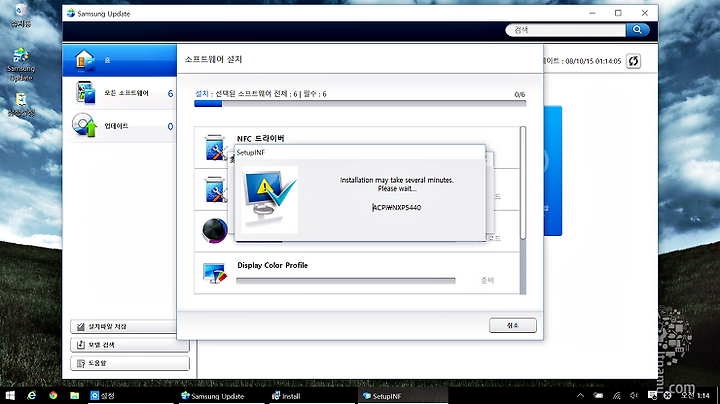
Task: Open the third desktop shortcut icon
Action: 21,104
